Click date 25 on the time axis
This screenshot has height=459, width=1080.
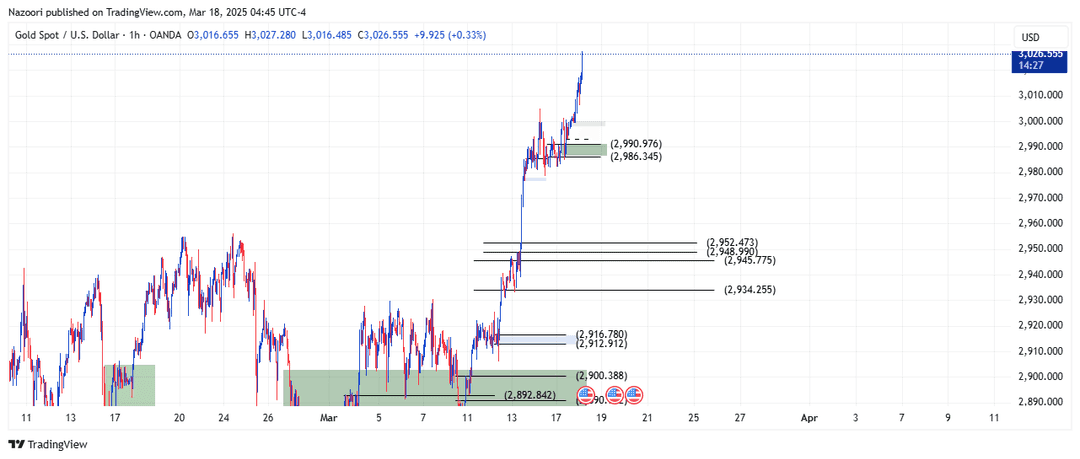693,418
